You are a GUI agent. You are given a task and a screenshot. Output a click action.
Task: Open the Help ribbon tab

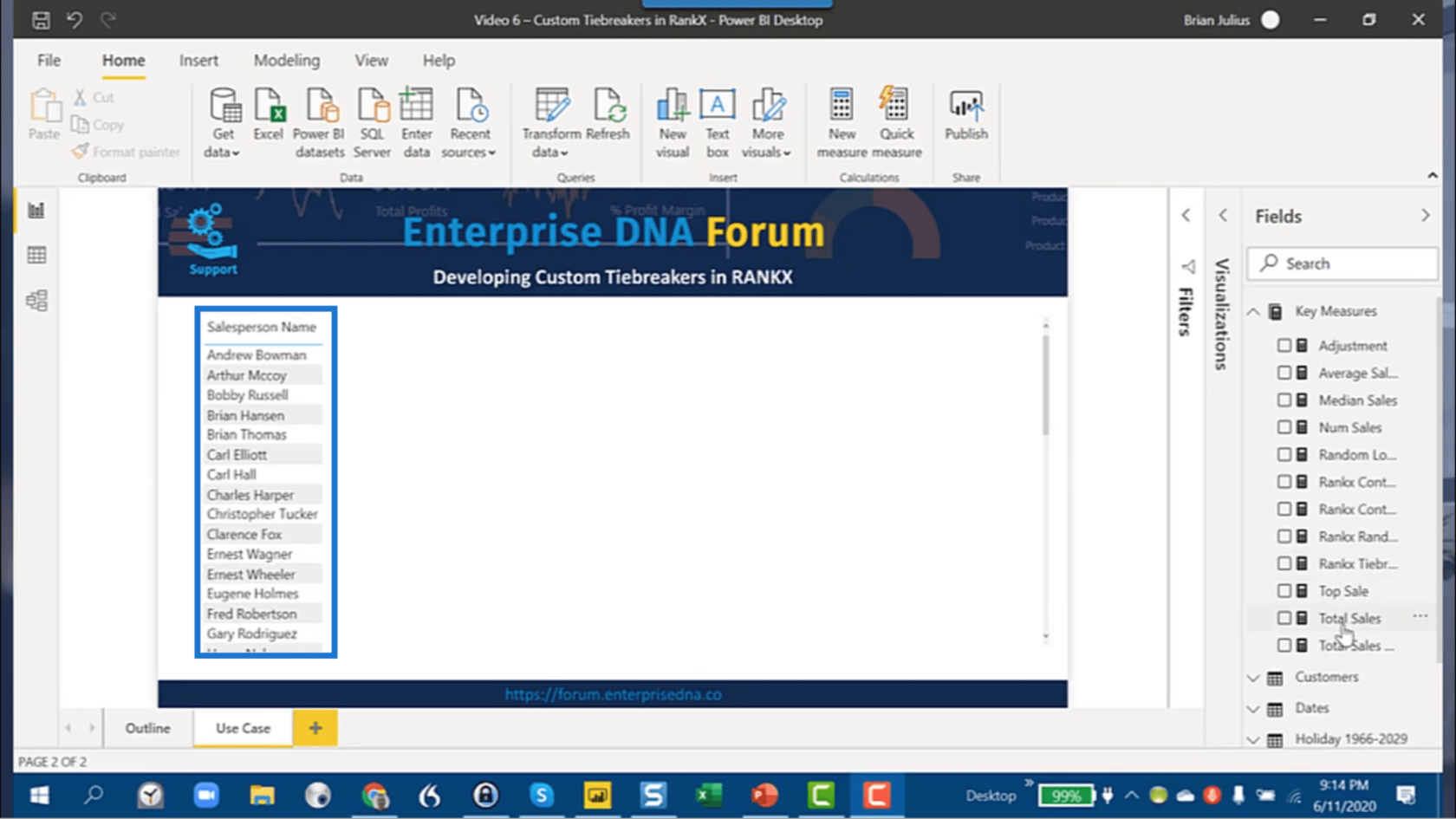click(x=439, y=61)
